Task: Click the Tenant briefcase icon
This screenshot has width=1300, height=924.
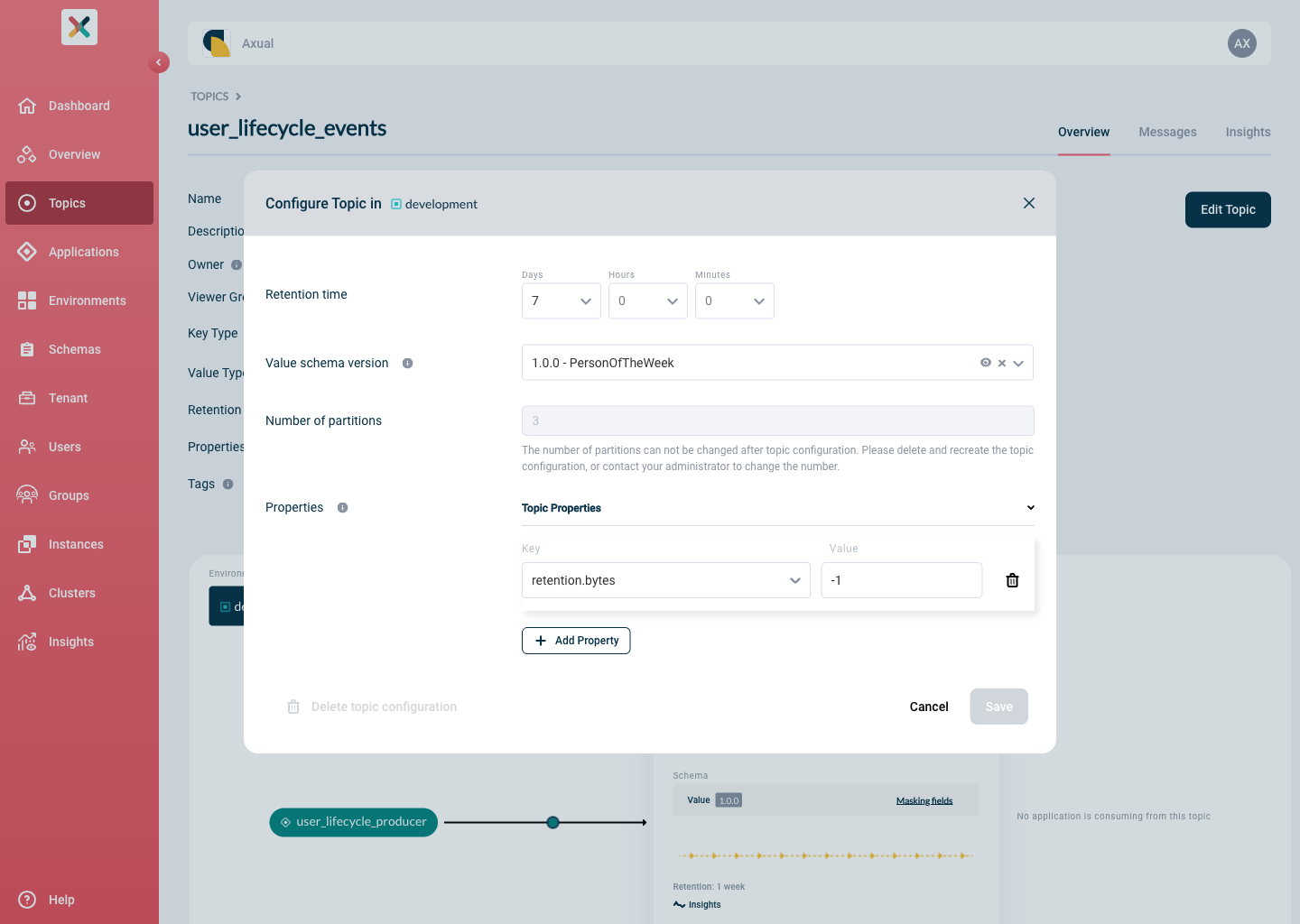Action: [x=27, y=398]
